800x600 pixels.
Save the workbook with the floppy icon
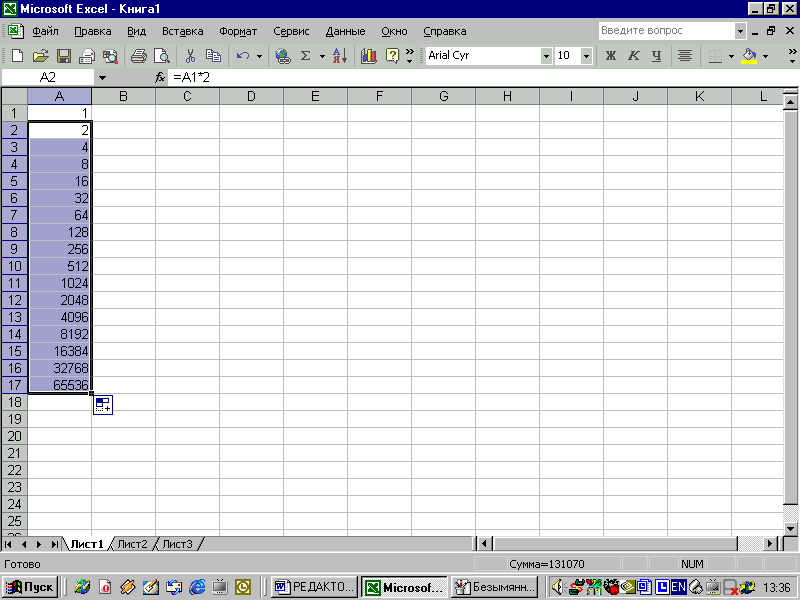(x=64, y=56)
